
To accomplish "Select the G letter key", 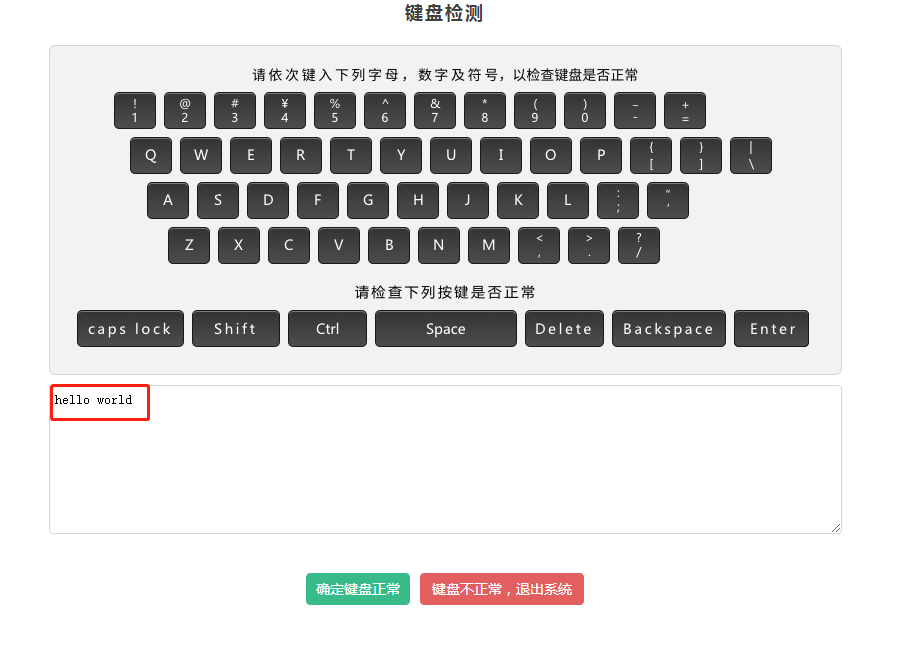I will [368, 200].
